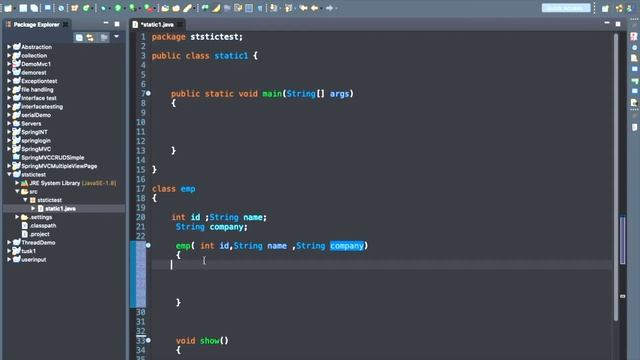Screen dimensions: 640x360
Task: Expand the DemoMvc1 project node
Action: click(9, 64)
